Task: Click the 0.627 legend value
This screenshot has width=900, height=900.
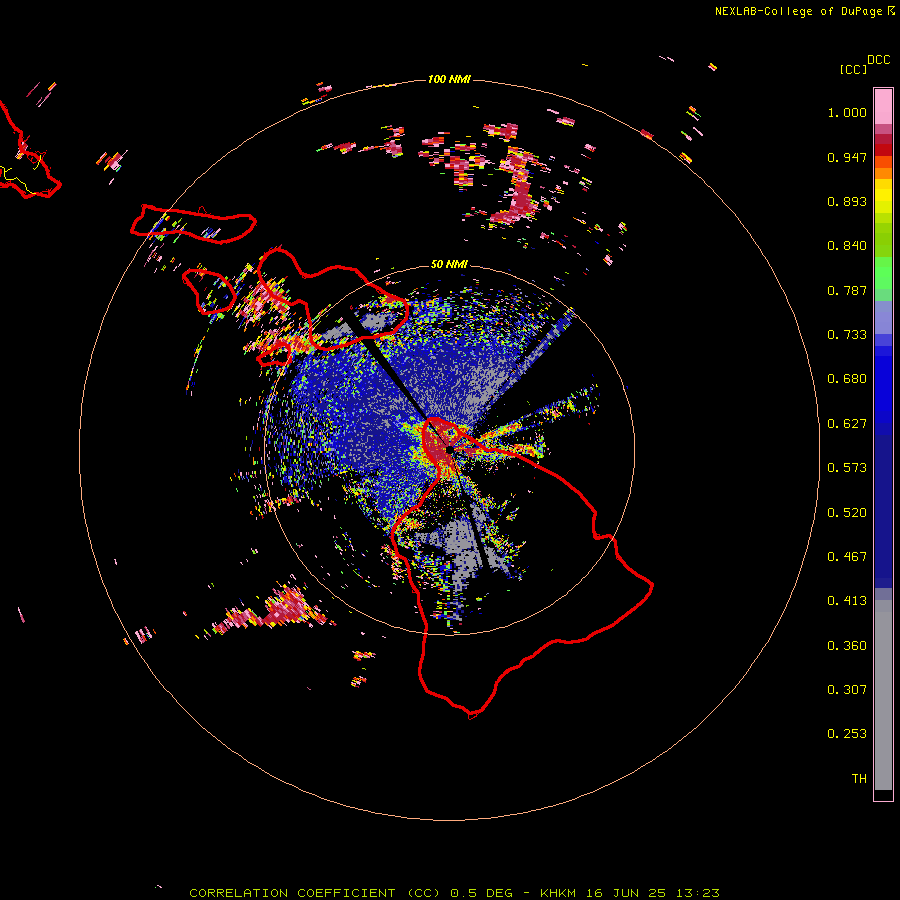Action: 847,424
